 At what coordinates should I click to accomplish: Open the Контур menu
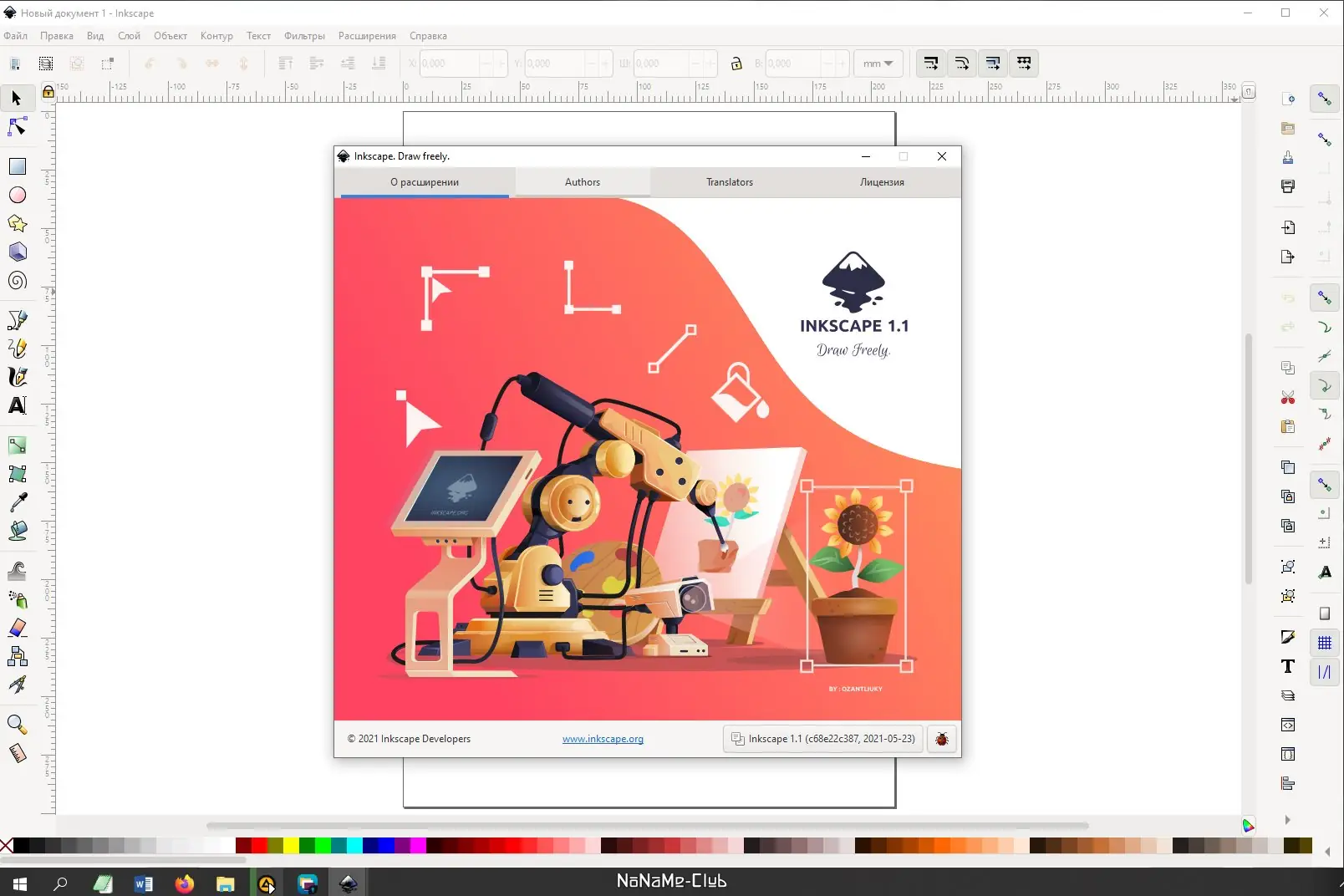(x=216, y=36)
